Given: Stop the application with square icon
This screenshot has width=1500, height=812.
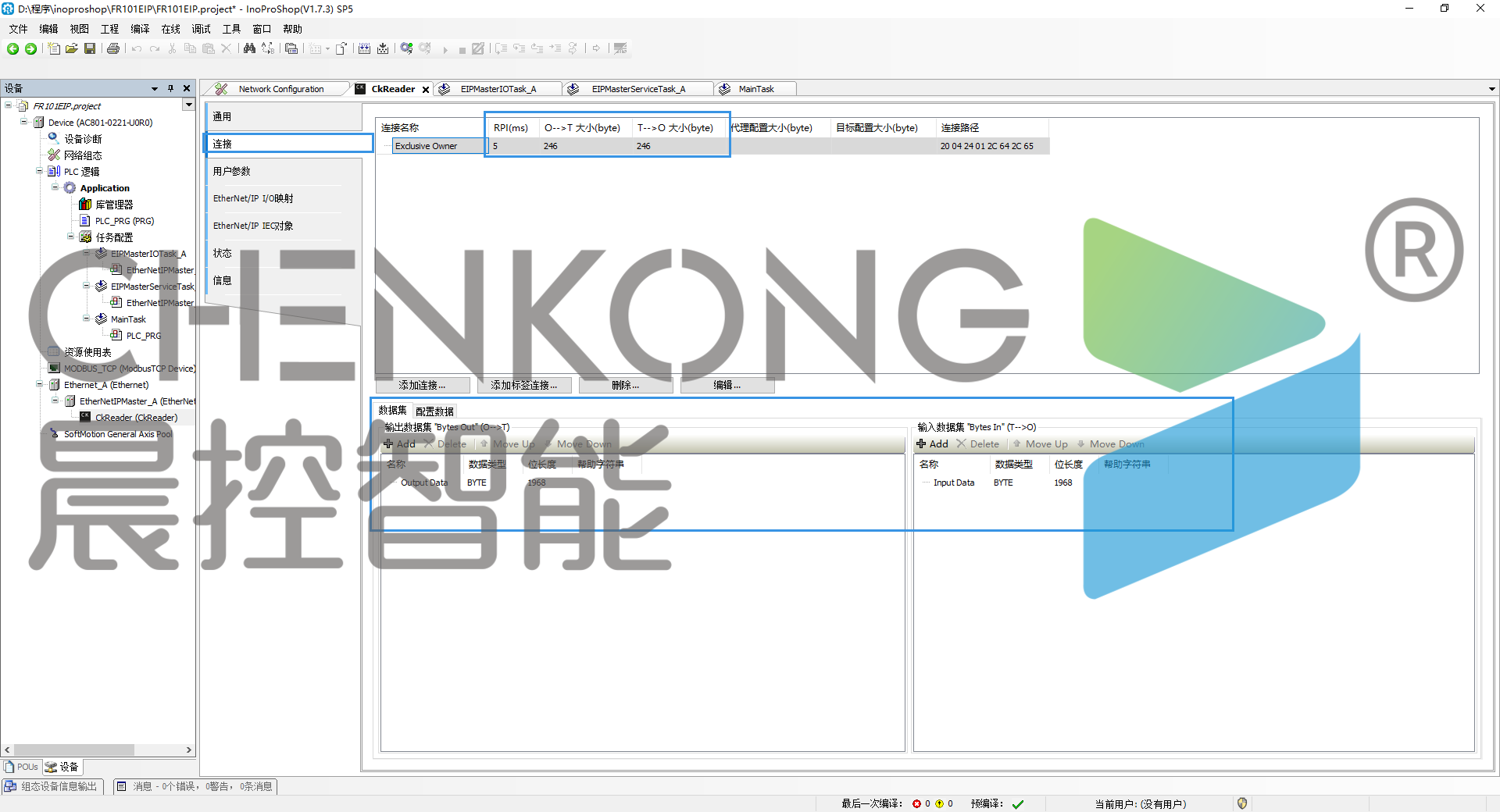Looking at the screenshot, I should tap(462, 50).
